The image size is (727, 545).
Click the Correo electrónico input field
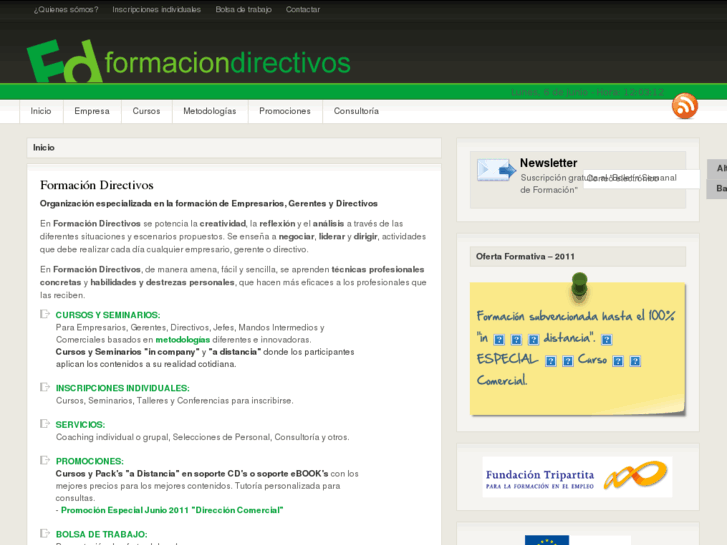(641, 179)
